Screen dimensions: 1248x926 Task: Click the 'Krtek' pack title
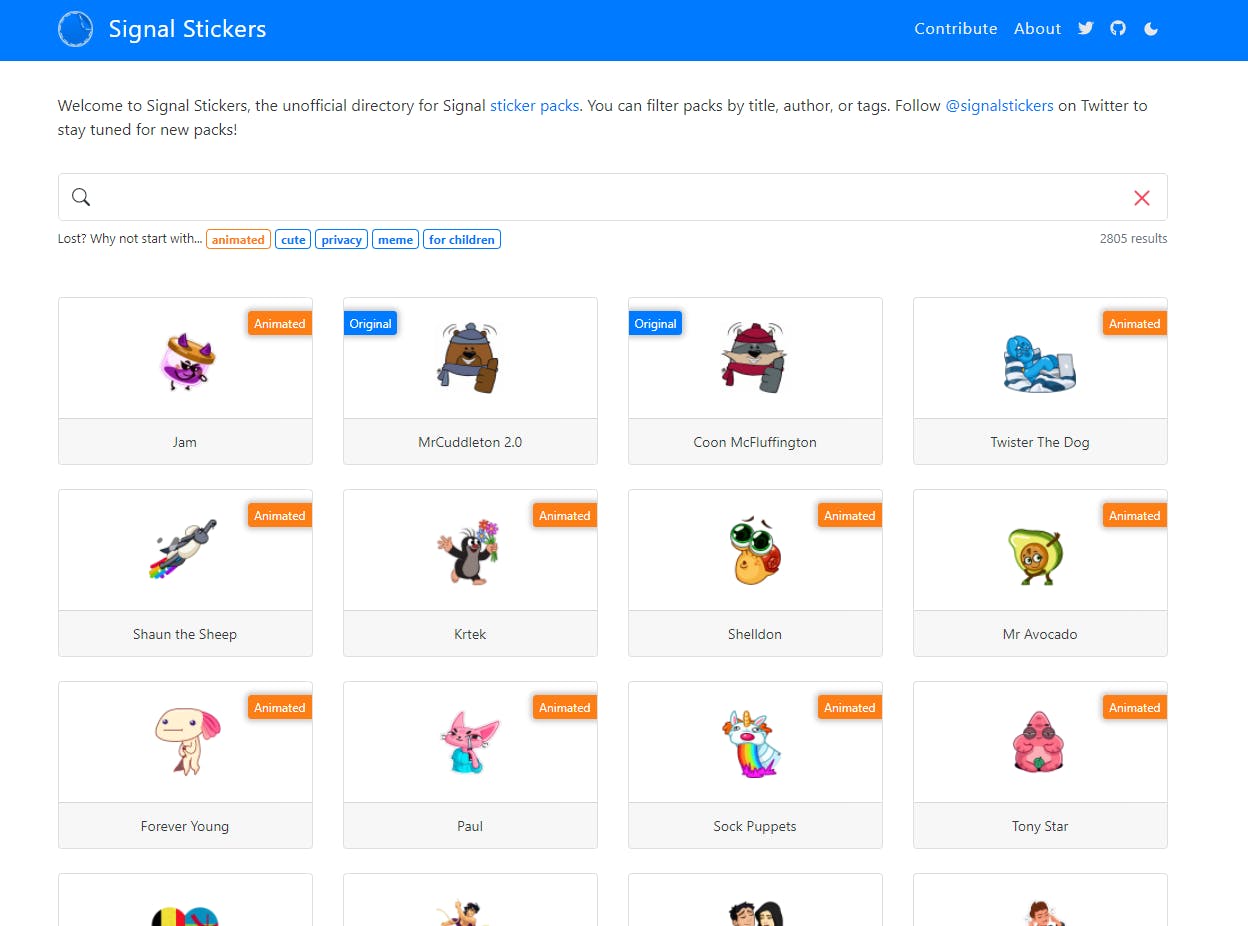coord(470,634)
